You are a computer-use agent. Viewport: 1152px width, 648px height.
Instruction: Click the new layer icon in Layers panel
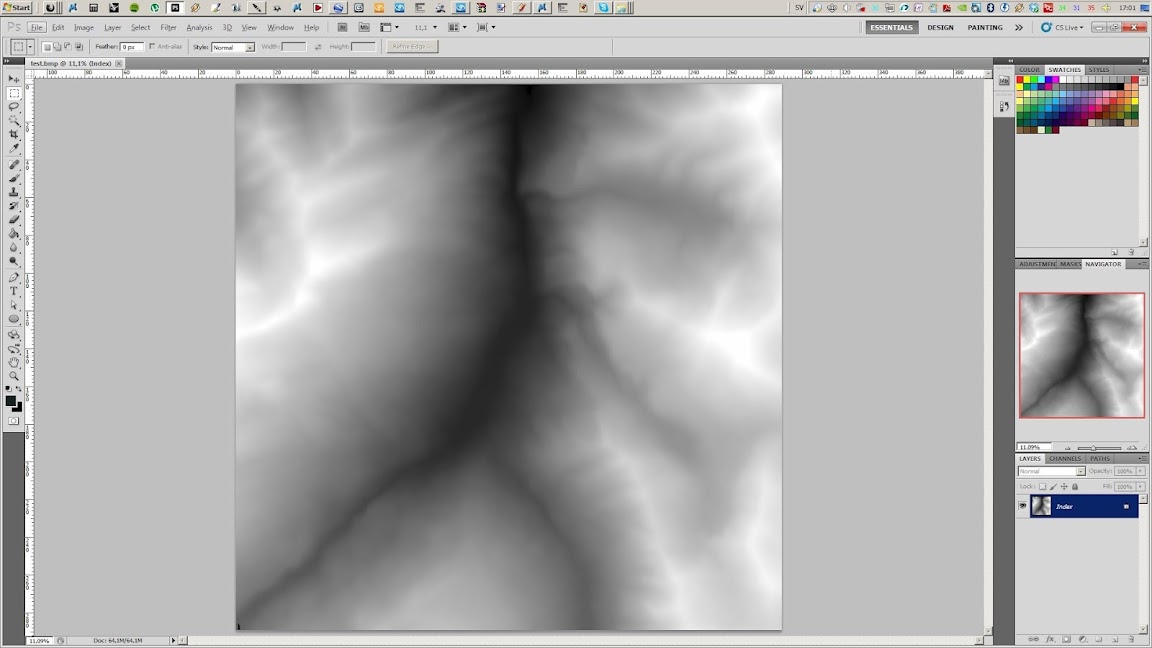click(x=1115, y=640)
